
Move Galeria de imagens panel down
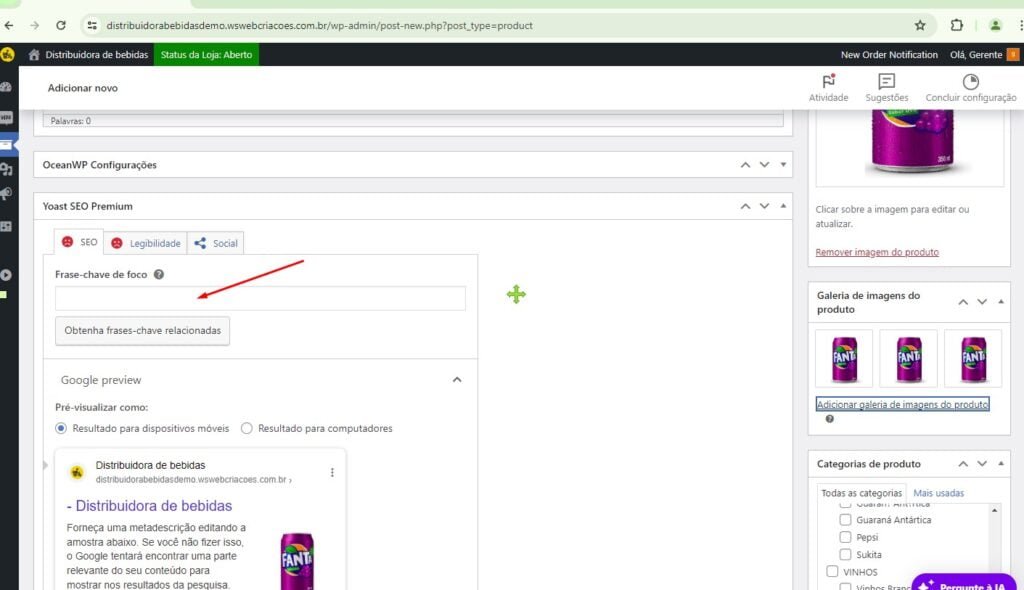(982, 302)
